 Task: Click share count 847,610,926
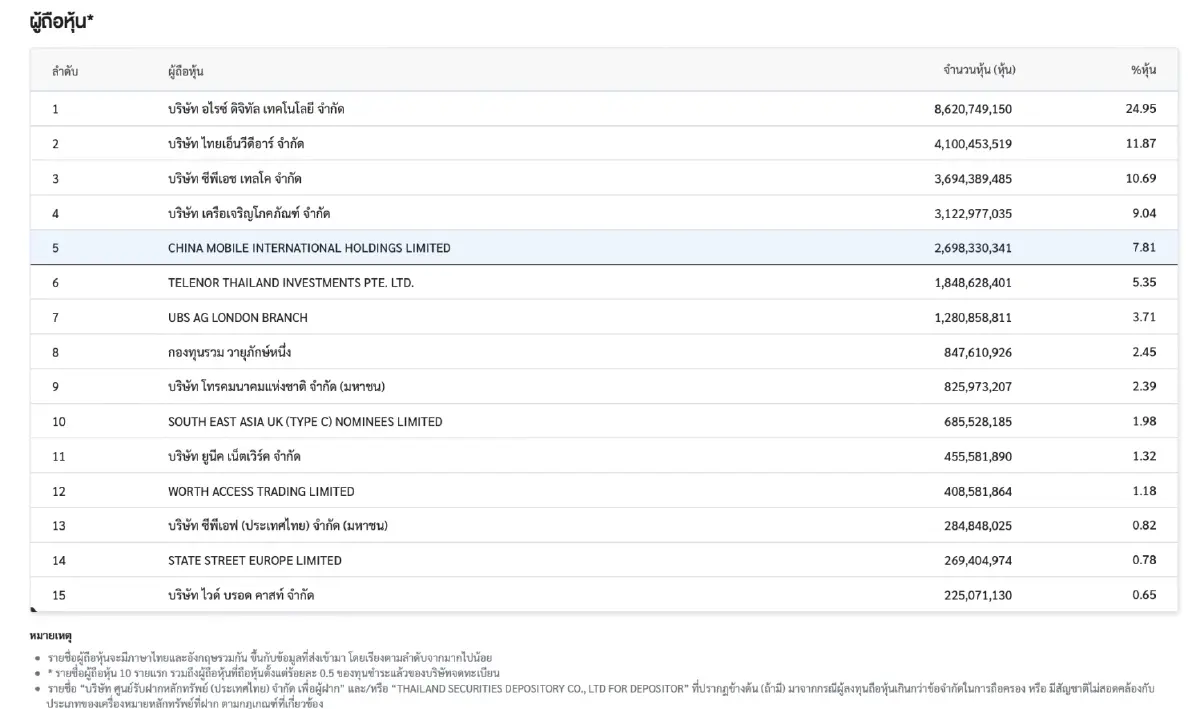pyautogui.click(x=978, y=352)
